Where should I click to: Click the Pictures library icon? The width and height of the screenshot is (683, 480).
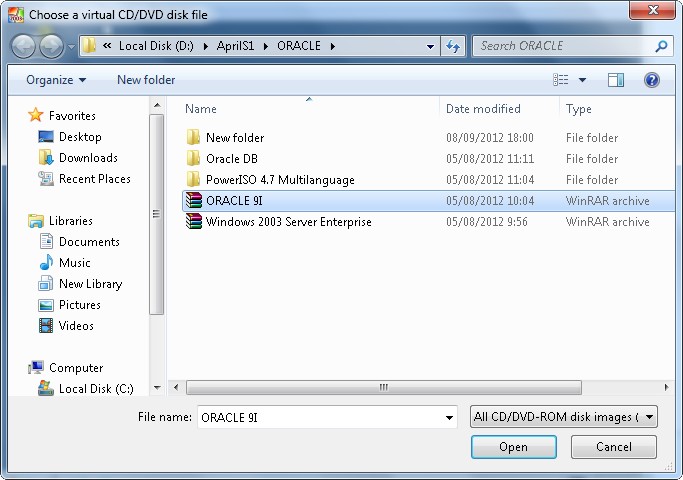pos(46,305)
